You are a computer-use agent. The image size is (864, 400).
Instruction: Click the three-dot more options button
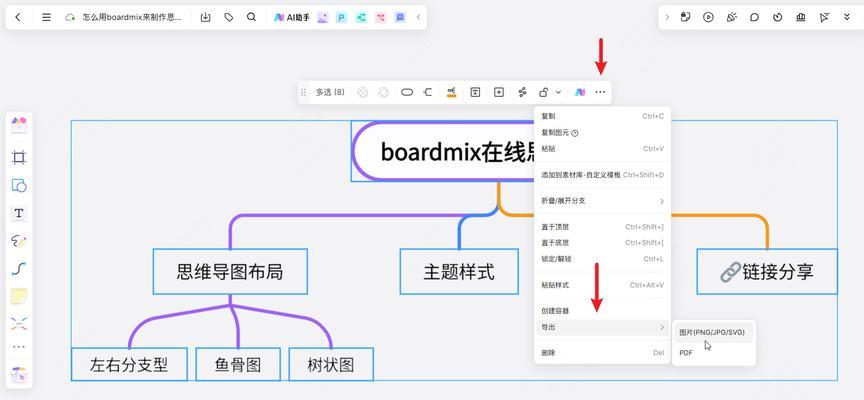[x=600, y=93]
